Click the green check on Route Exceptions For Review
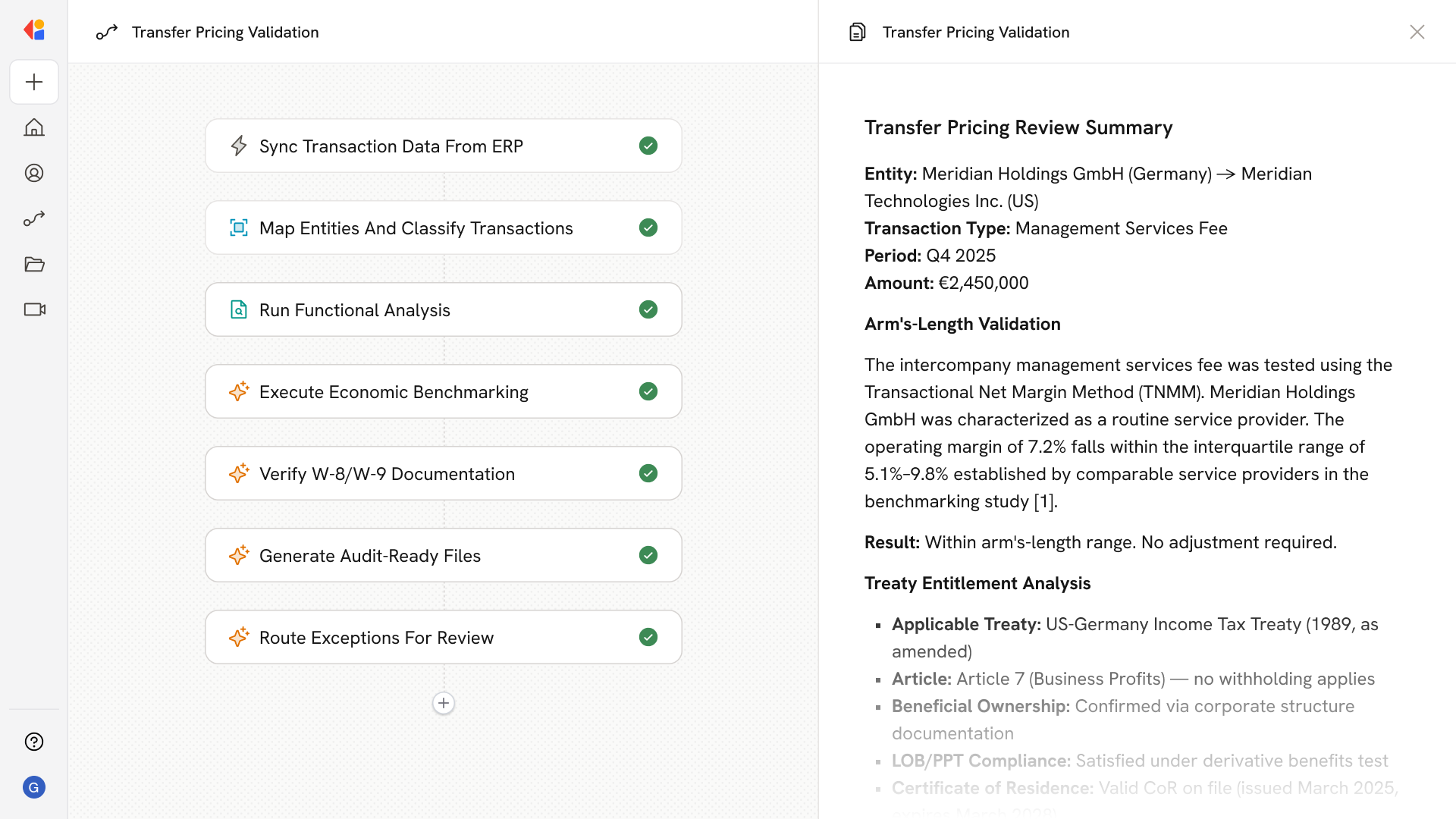This screenshot has height=819, width=1456. (648, 637)
